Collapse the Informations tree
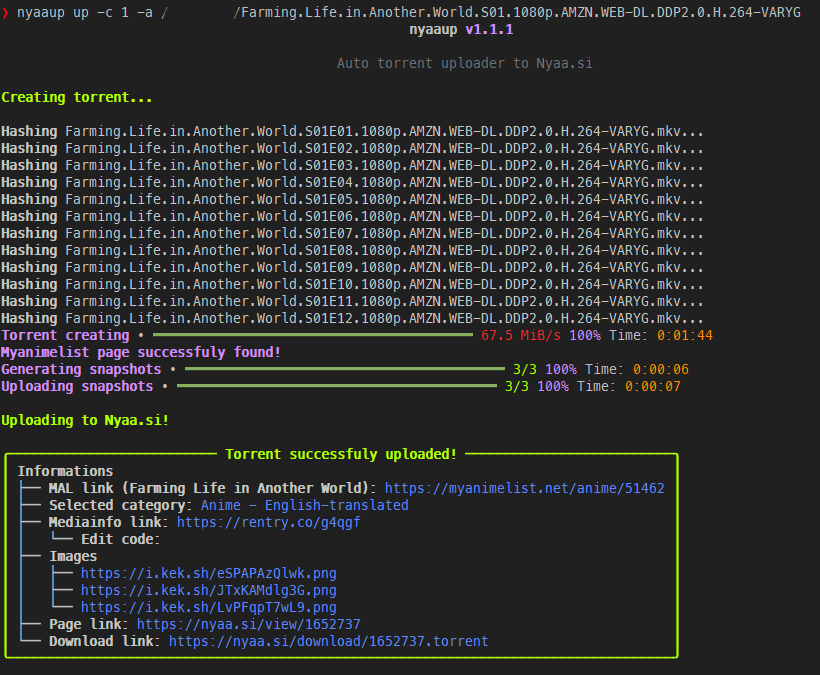Viewport: 820px width, 675px height. [65, 470]
